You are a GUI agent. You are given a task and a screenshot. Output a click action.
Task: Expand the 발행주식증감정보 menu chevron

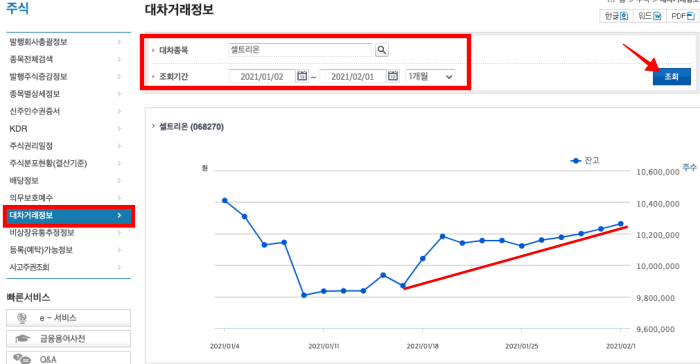point(119,76)
